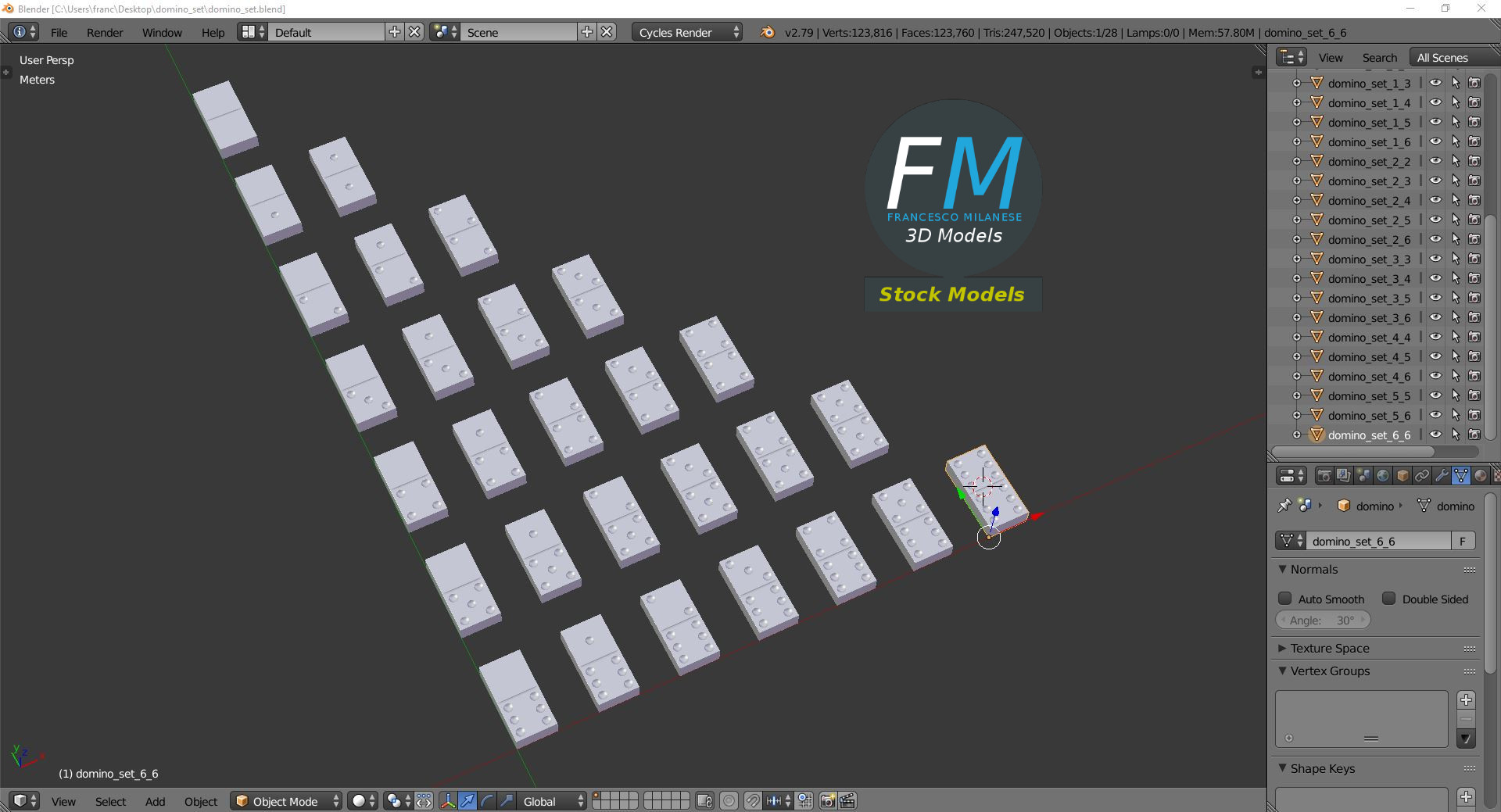
Task: Activate the 3D manipulator translate icon
Action: pyautogui.click(x=467, y=801)
